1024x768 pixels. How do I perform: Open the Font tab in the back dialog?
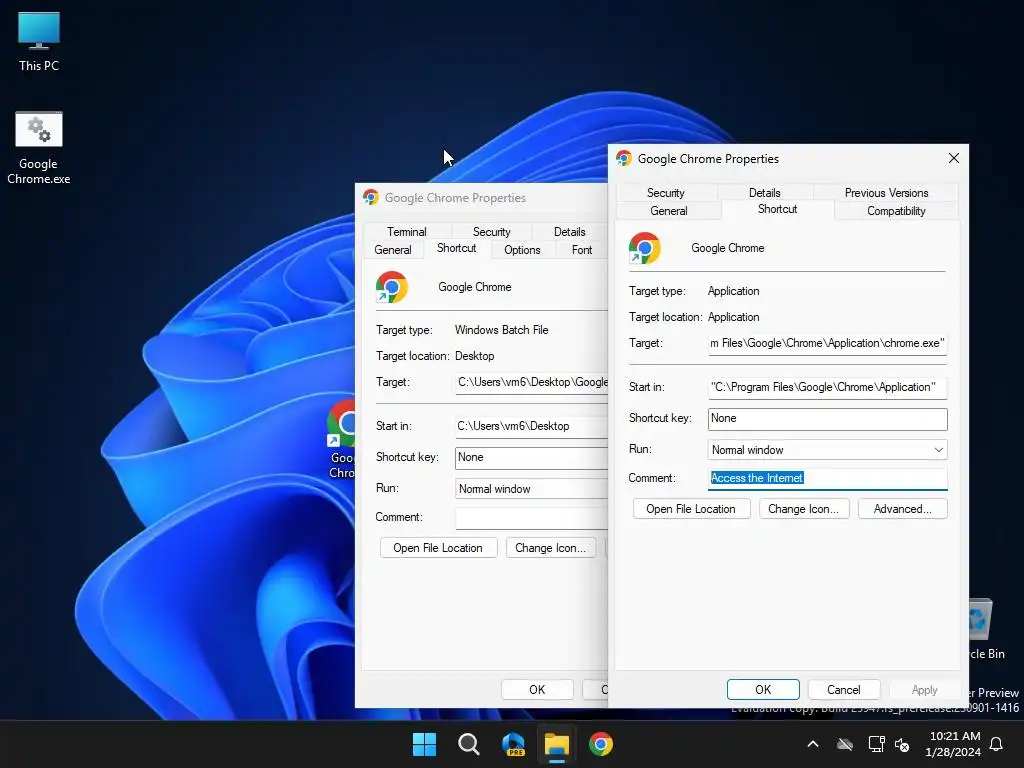tap(581, 250)
